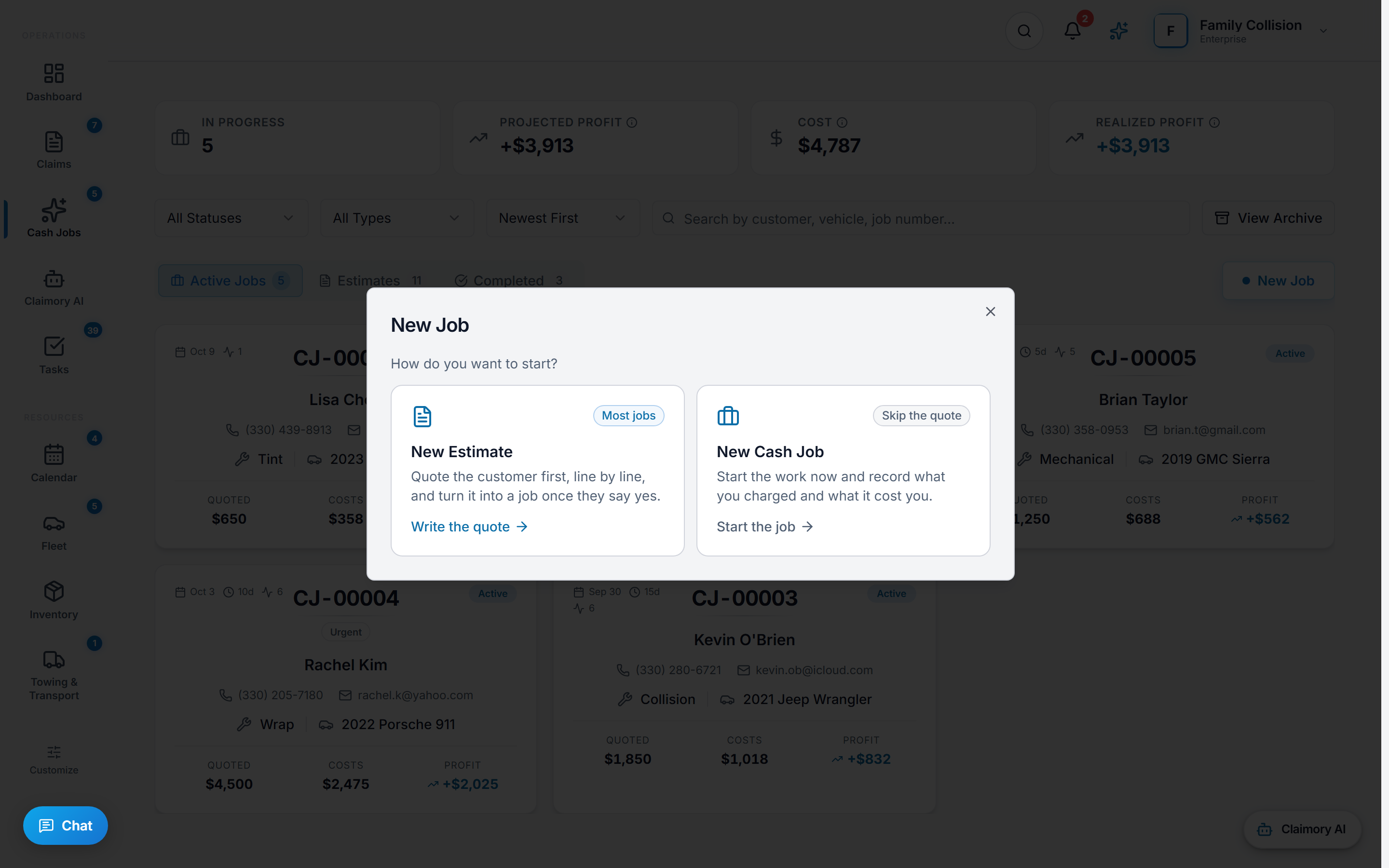Screen dimensions: 1389x868
Task: Open the Dashboard sidebar icon
Action: pos(54,73)
